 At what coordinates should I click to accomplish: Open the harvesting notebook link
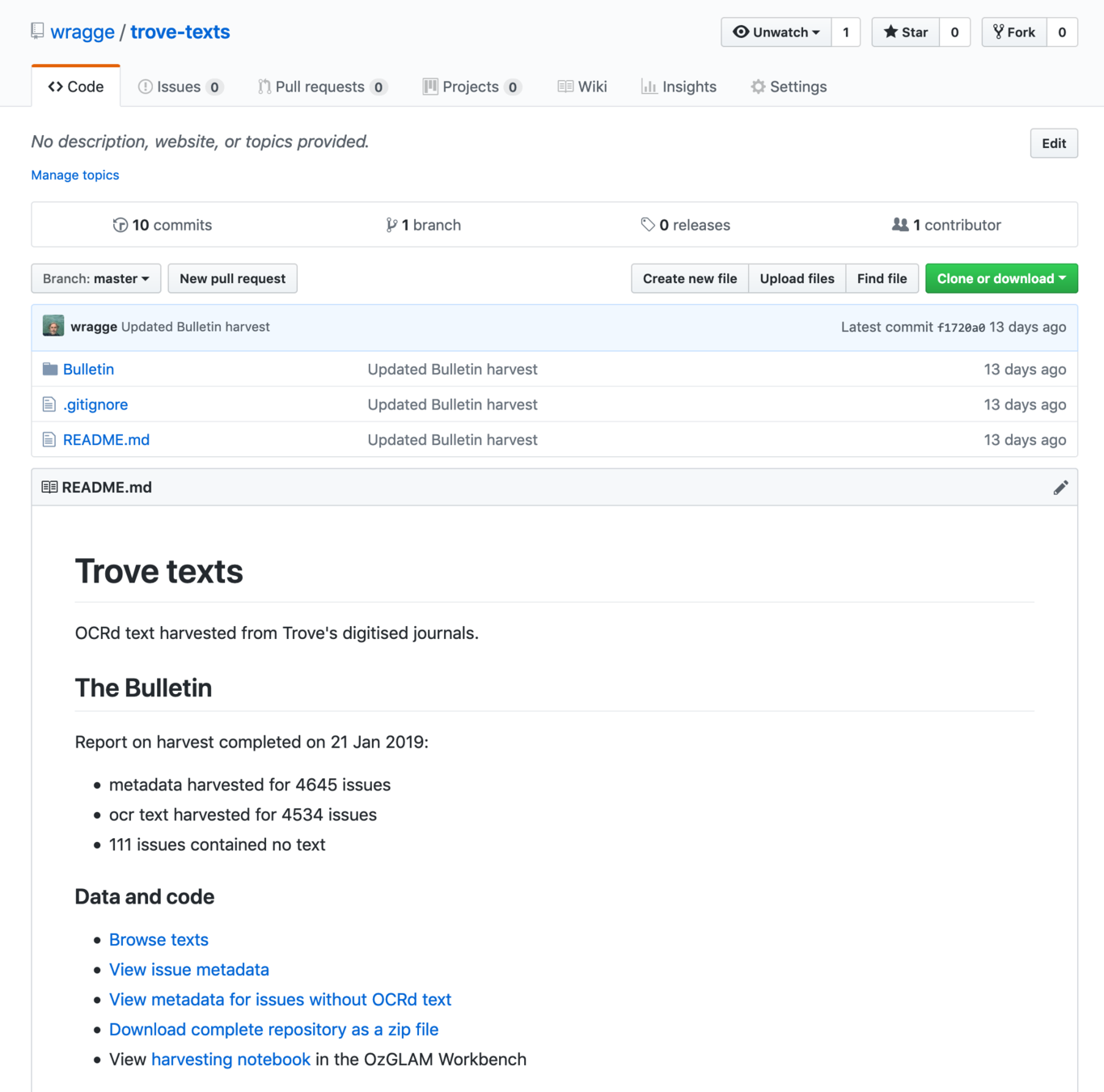click(x=231, y=1059)
